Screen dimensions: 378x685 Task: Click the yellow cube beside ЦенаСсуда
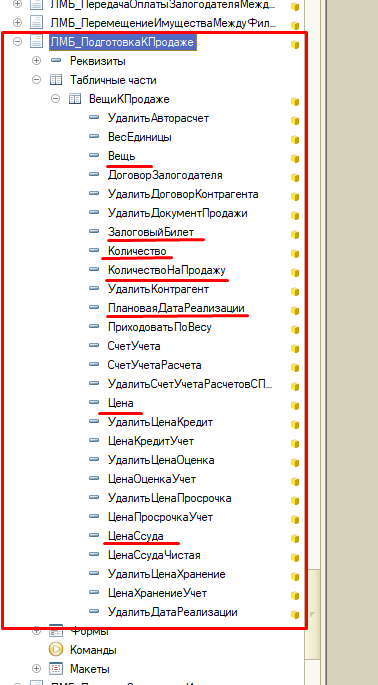pos(295,538)
